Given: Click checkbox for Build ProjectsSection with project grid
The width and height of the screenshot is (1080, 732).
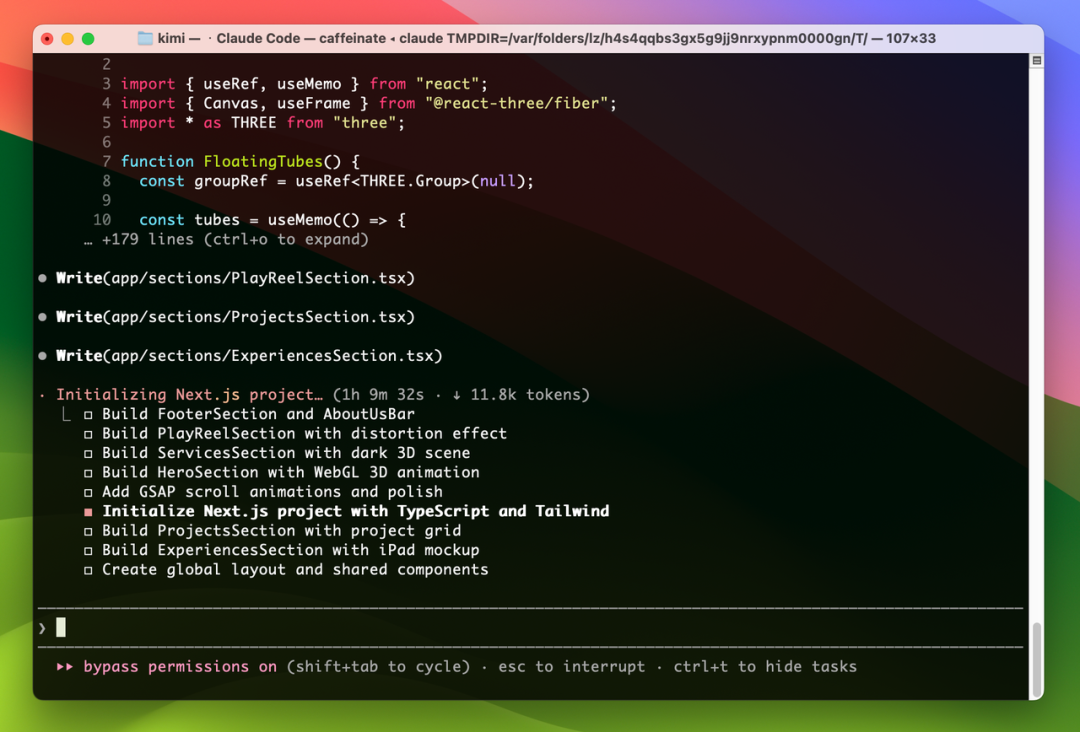Looking at the screenshot, I should [88, 531].
